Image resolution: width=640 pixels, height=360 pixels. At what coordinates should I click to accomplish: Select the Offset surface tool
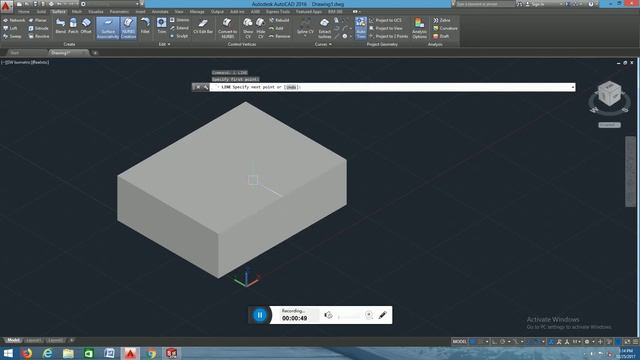[x=86, y=26]
